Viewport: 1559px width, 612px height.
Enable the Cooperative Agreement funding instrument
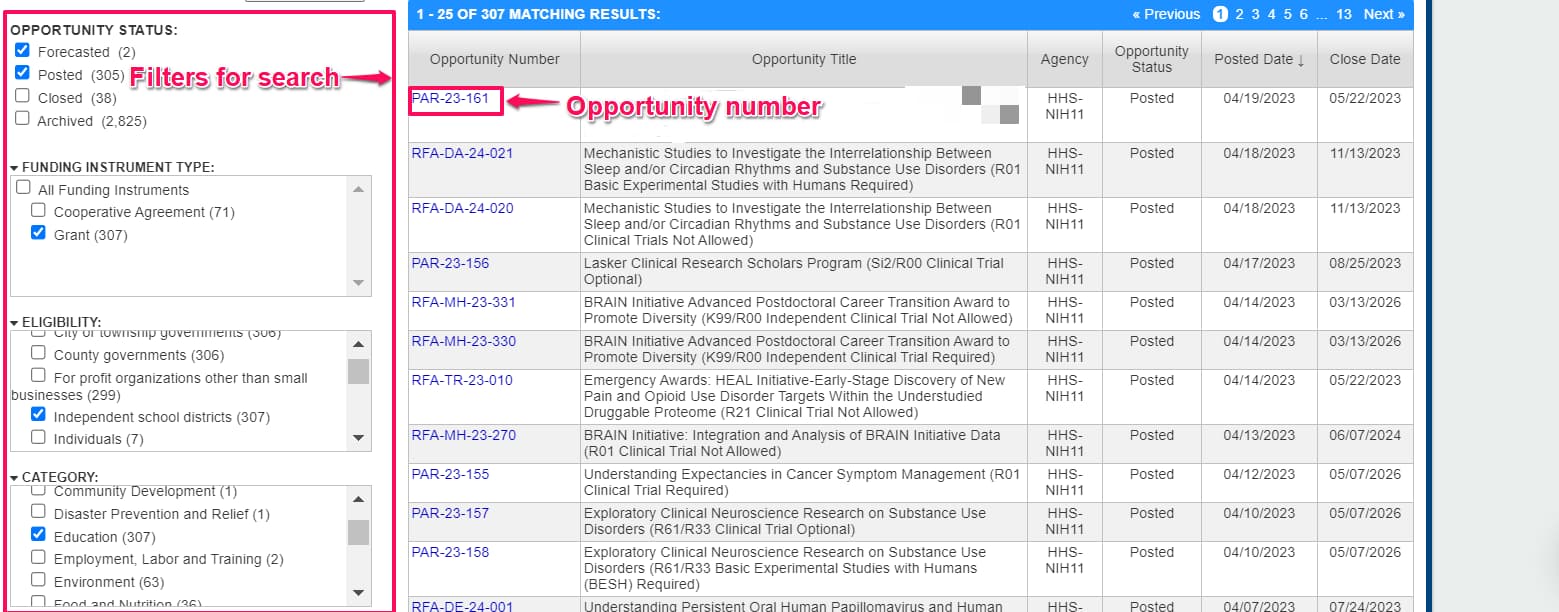click(x=37, y=211)
